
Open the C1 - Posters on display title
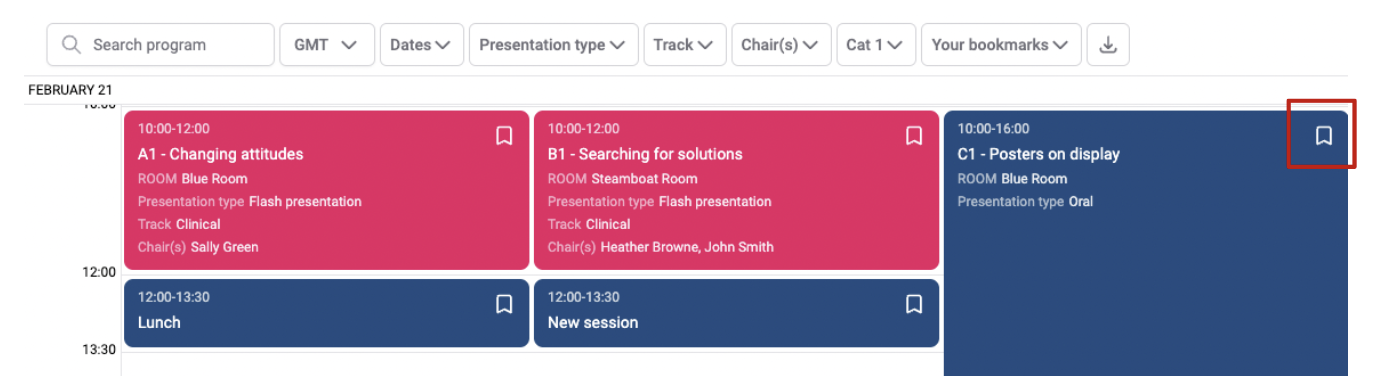click(x=1038, y=154)
